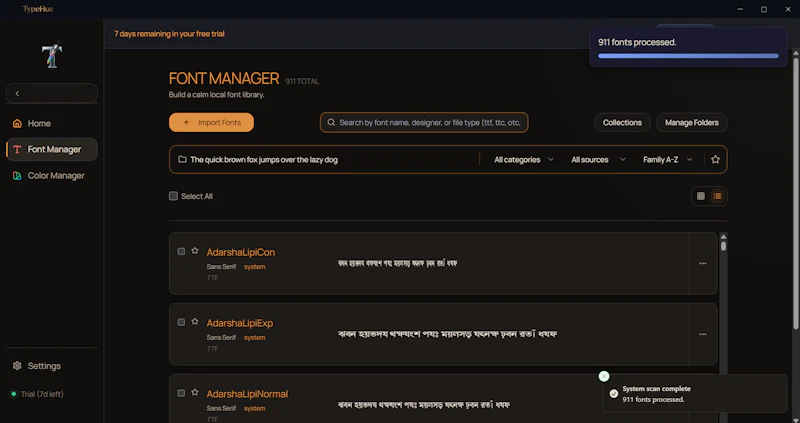
Task: Open the AdarshaLipiCon more options menu
Action: (x=703, y=263)
